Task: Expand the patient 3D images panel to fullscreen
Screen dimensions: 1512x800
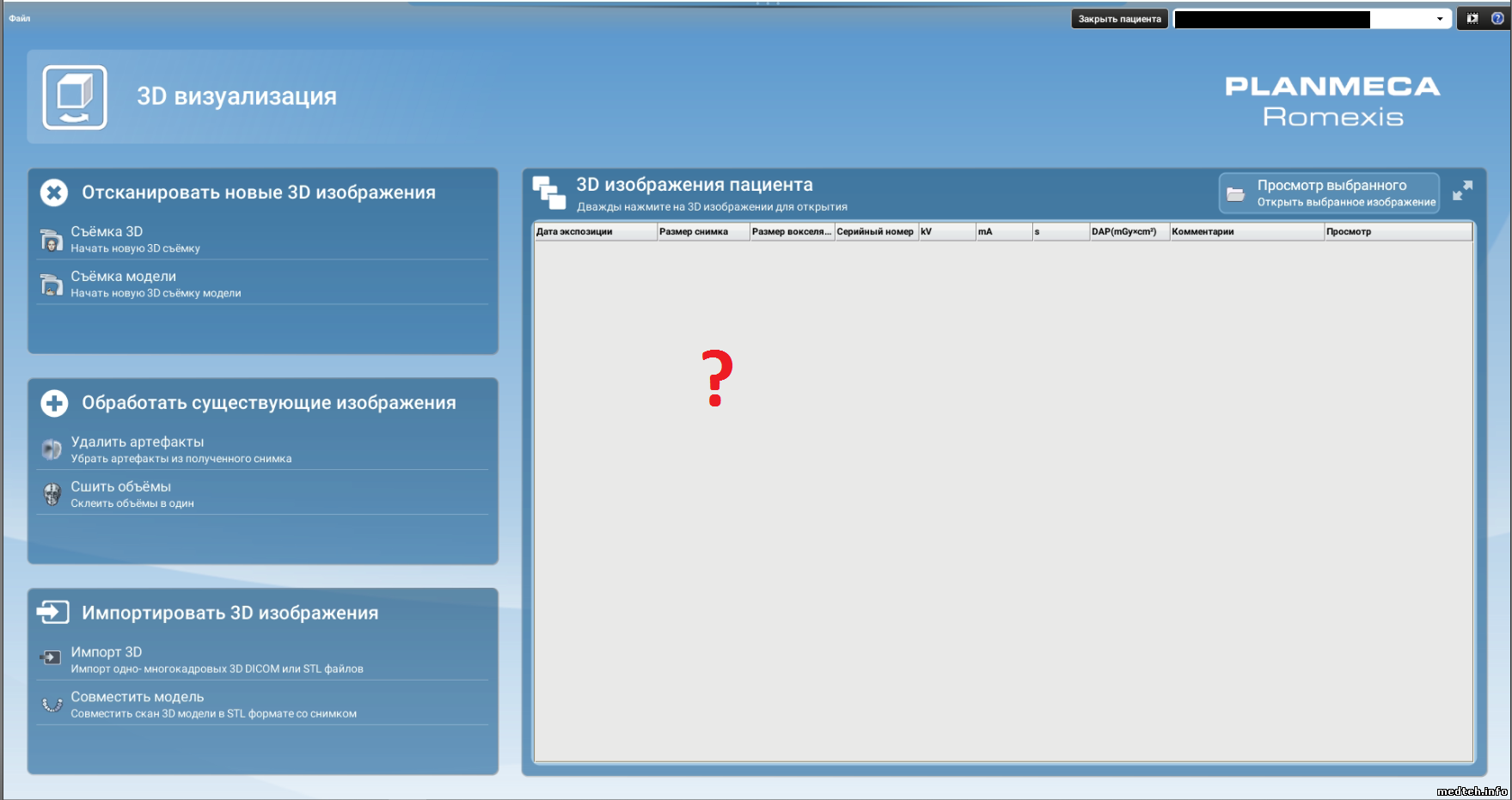Action: 1462,191
